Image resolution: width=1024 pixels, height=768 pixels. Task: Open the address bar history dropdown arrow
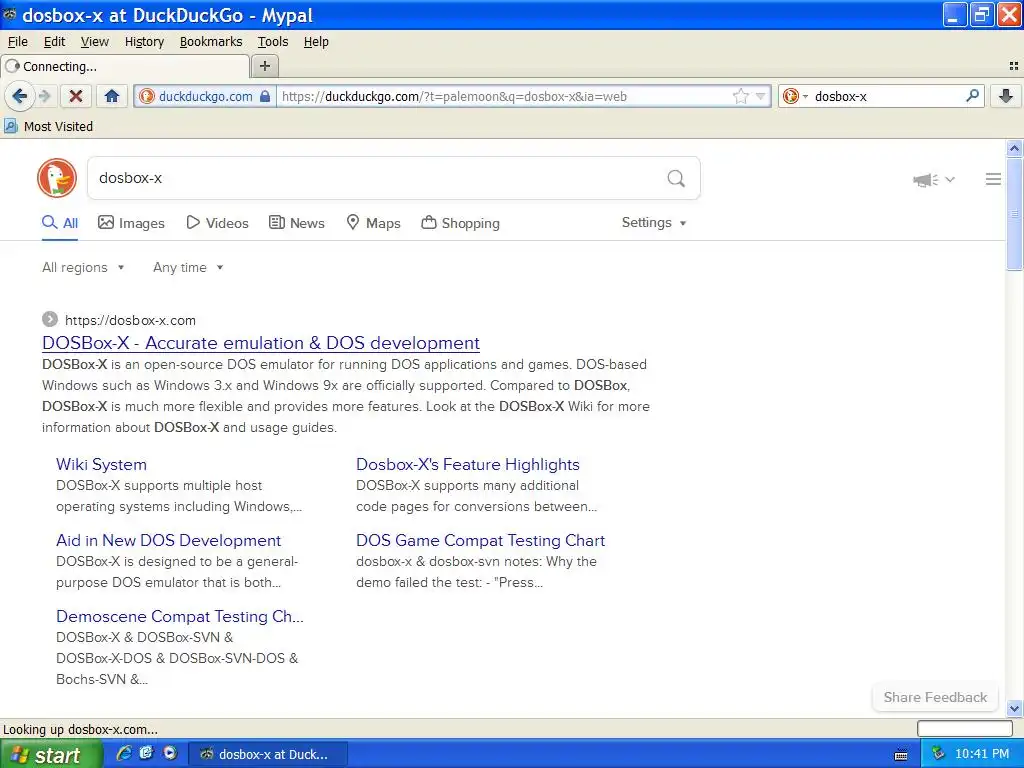pyautogui.click(x=760, y=96)
